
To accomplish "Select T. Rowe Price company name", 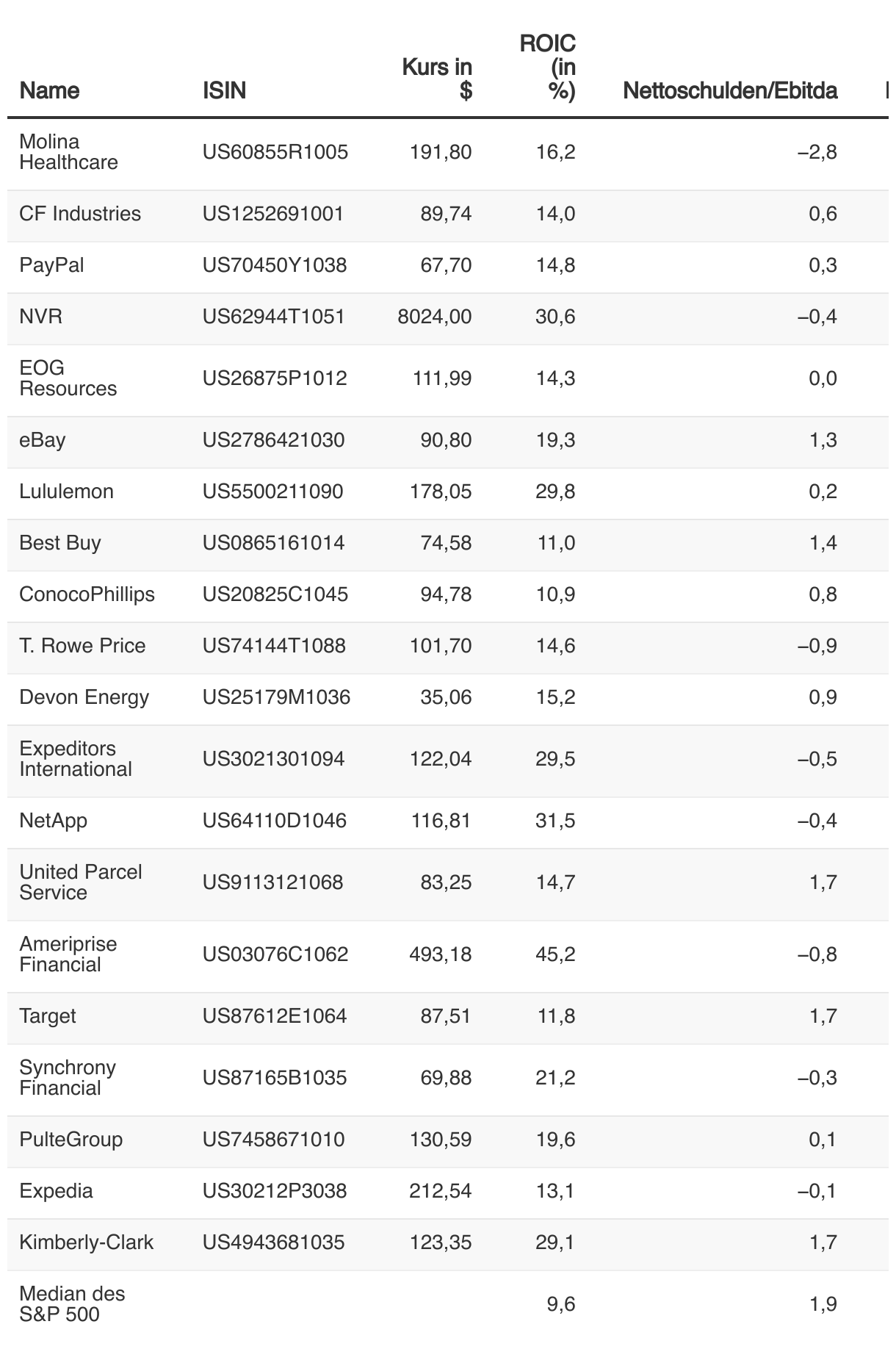I will [x=82, y=646].
